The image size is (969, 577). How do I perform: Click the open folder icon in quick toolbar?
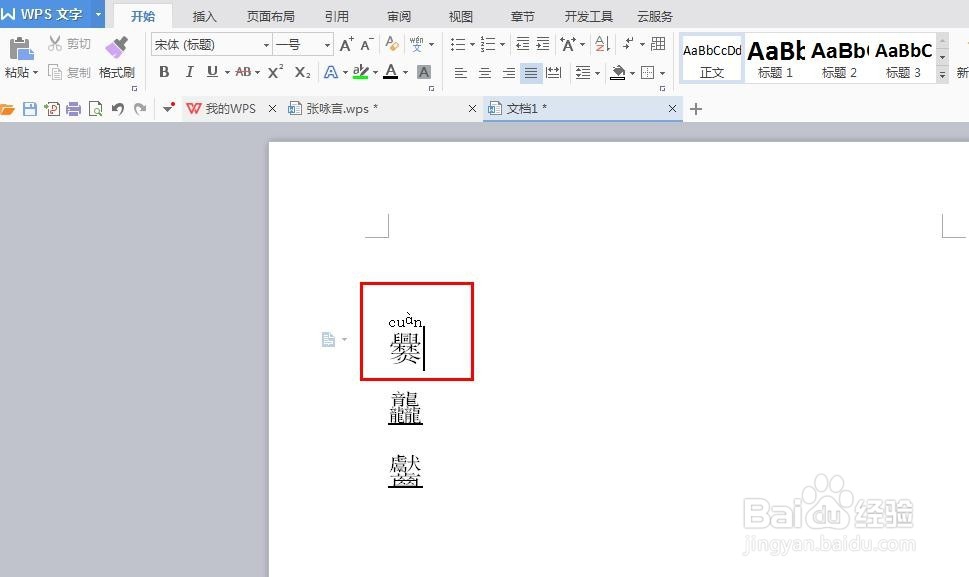click(x=7, y=109)
